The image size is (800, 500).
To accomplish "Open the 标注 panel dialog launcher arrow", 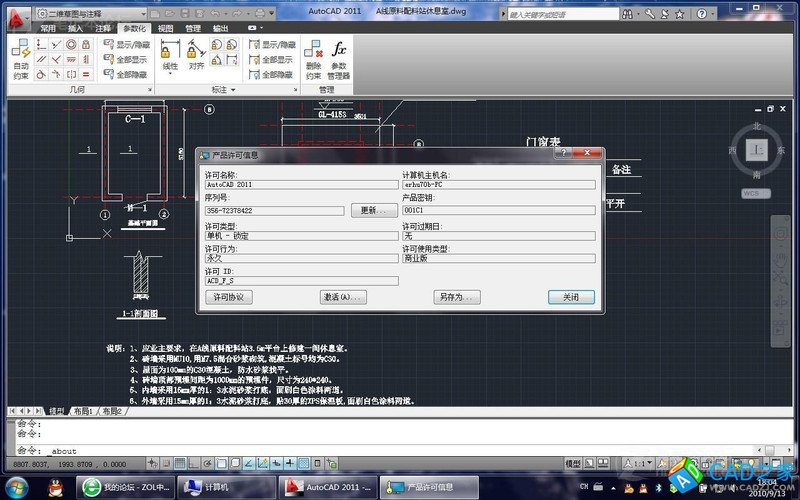I will (295, 90).
